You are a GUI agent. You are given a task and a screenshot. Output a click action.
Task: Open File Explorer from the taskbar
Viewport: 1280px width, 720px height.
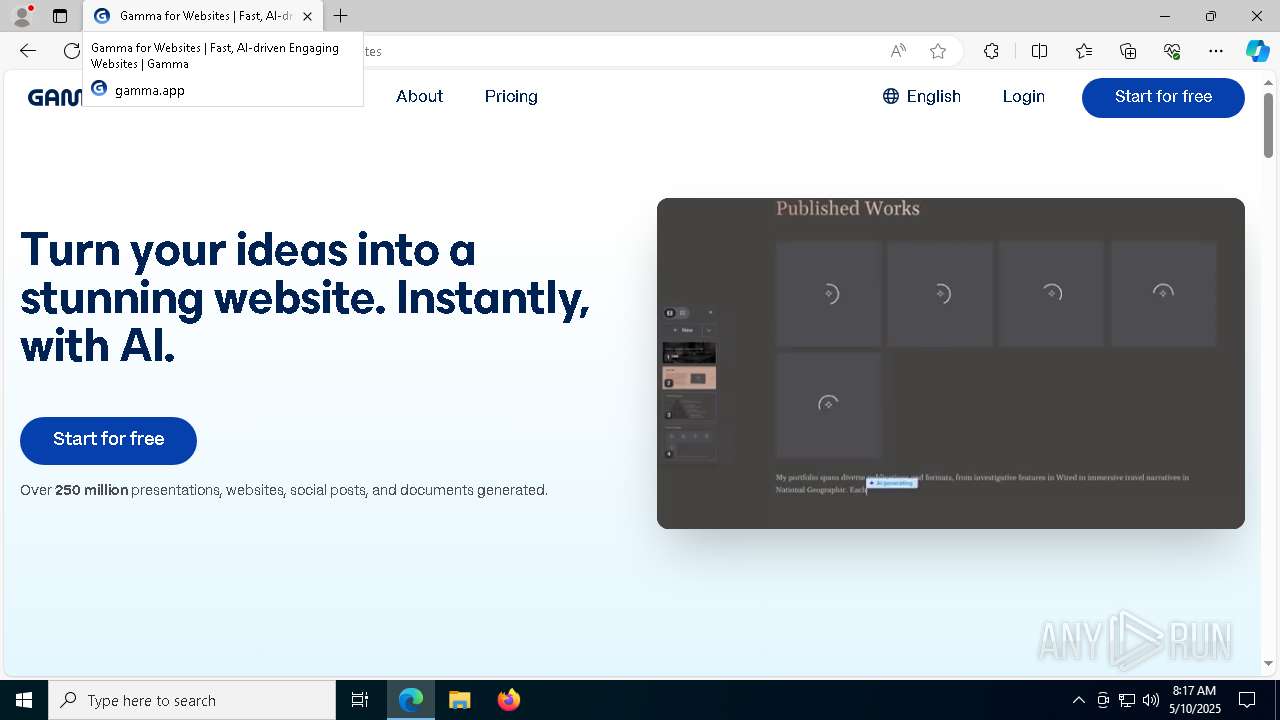pos(459,700)
